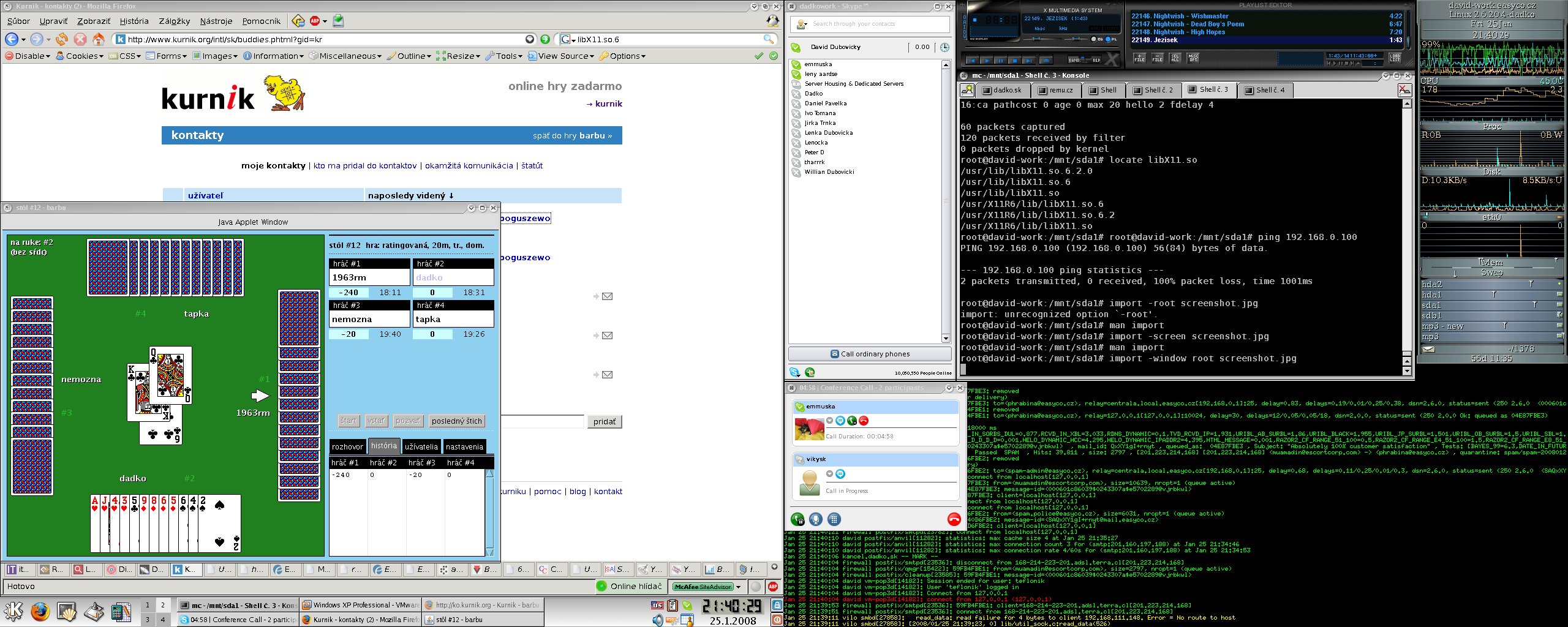Screen dimensions: 1568x627
Task: Click Call ordinary phones in Skype
Action: click(x=870, y=354)
